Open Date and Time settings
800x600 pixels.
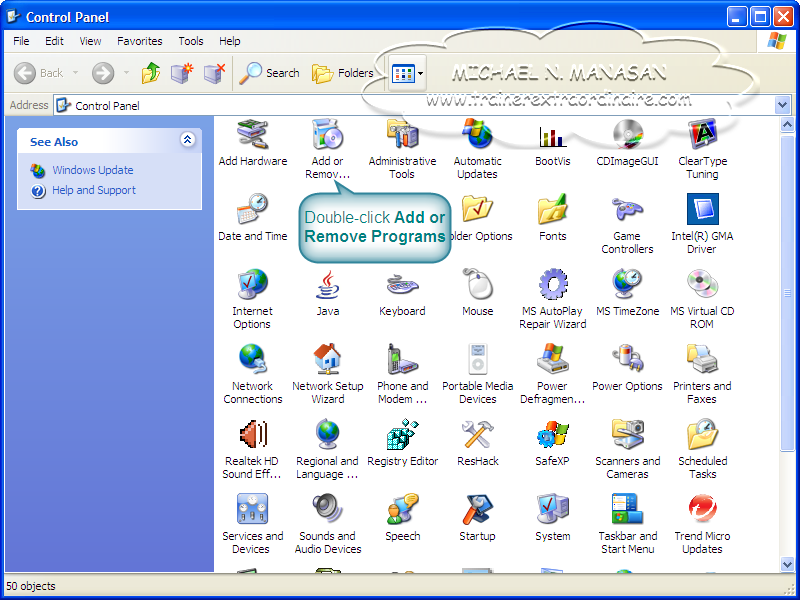pos(252,213)
